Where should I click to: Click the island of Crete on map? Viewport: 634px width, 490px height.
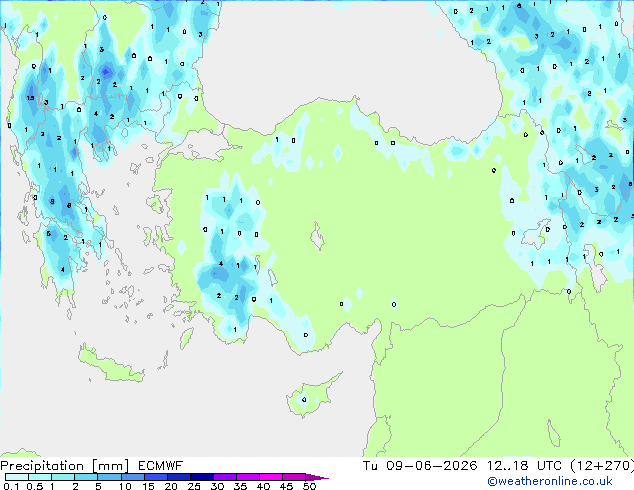110,365
